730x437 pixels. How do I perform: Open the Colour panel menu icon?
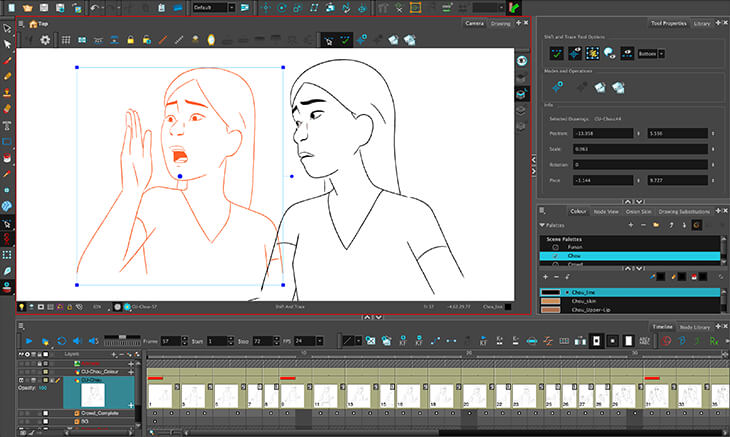tap(542, 211)
